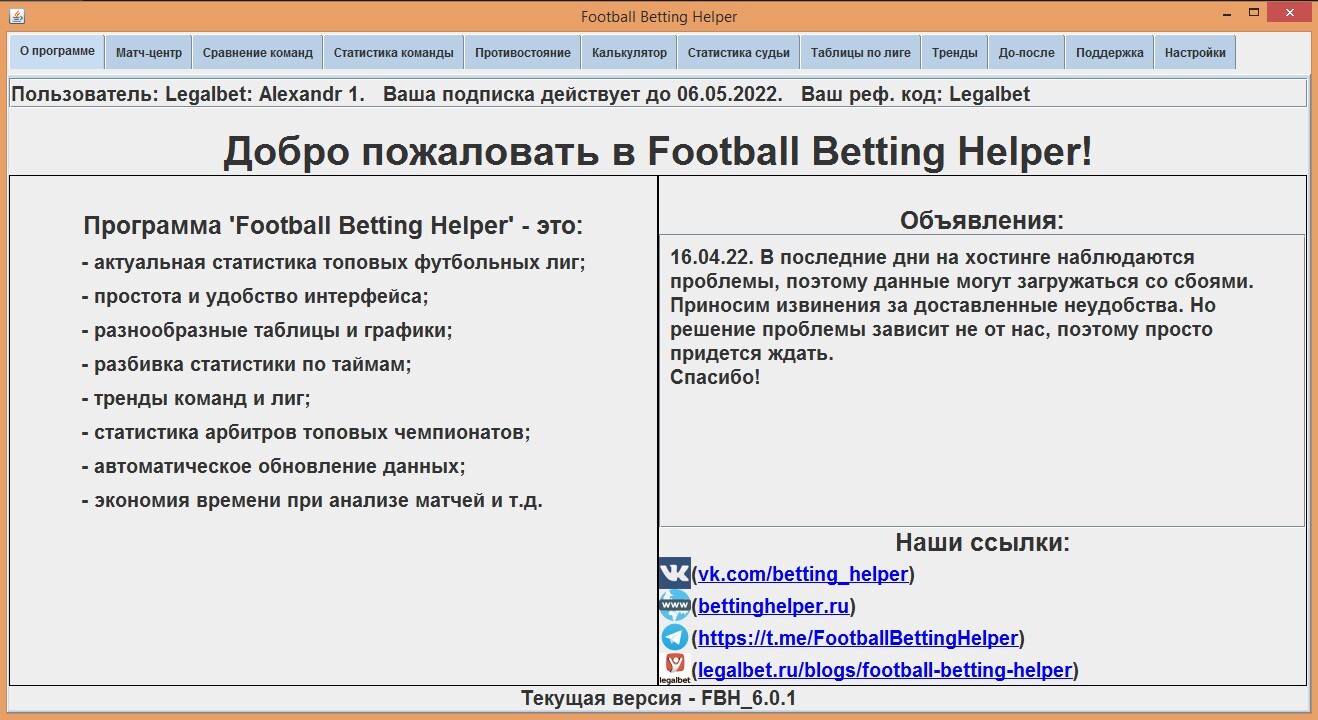Open the "Калькулятор" tab
The width and height of the screenshot is (1318, 720).
tap(629, 53)
